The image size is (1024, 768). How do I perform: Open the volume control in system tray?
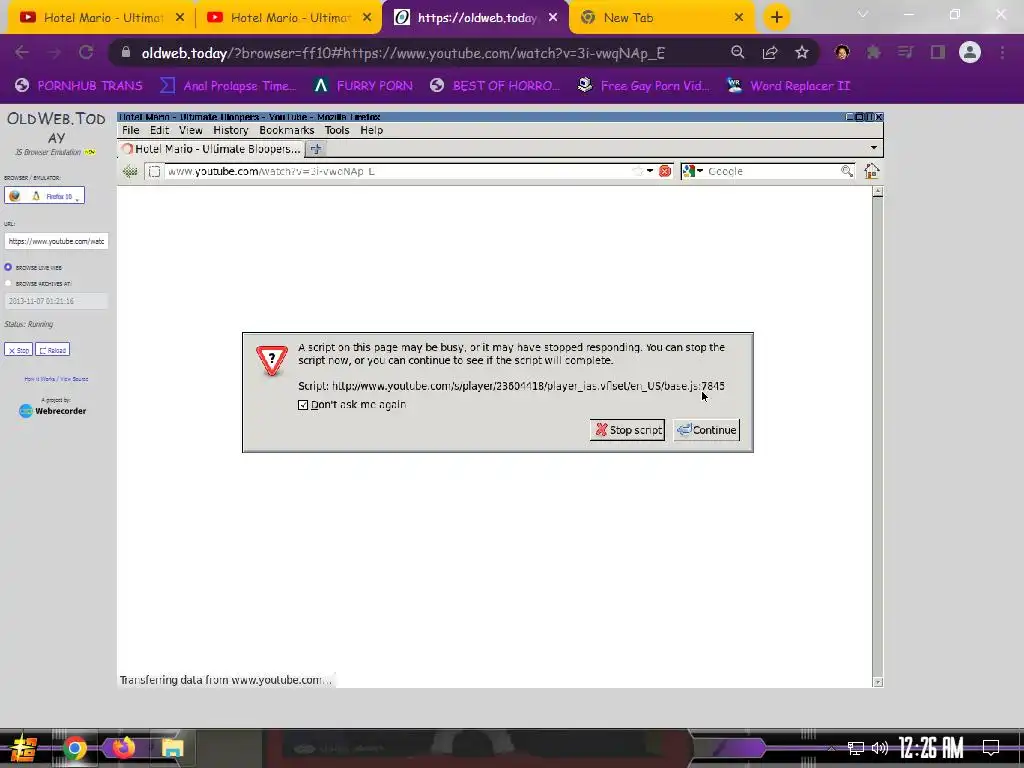[880, 748]
